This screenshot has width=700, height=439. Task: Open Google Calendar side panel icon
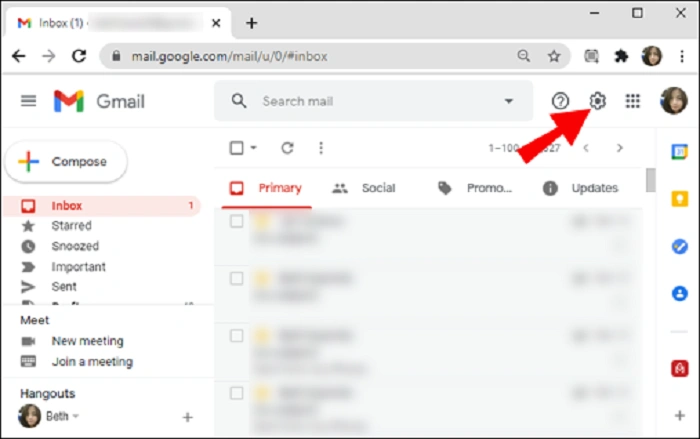[x=679, y=152]
